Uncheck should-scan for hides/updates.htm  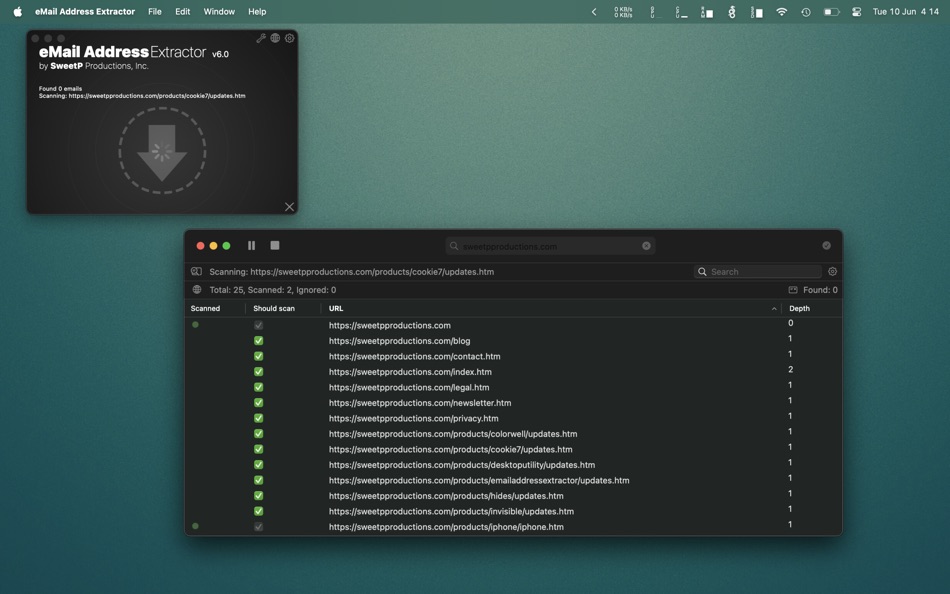pyautogui.click(x=259, y=496)
